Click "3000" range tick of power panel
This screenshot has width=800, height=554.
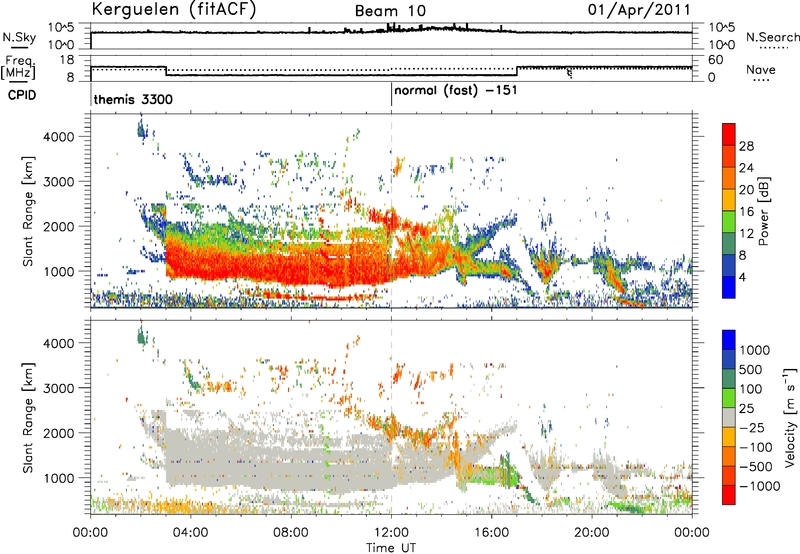pyautogui.click(x=59, y=182)
